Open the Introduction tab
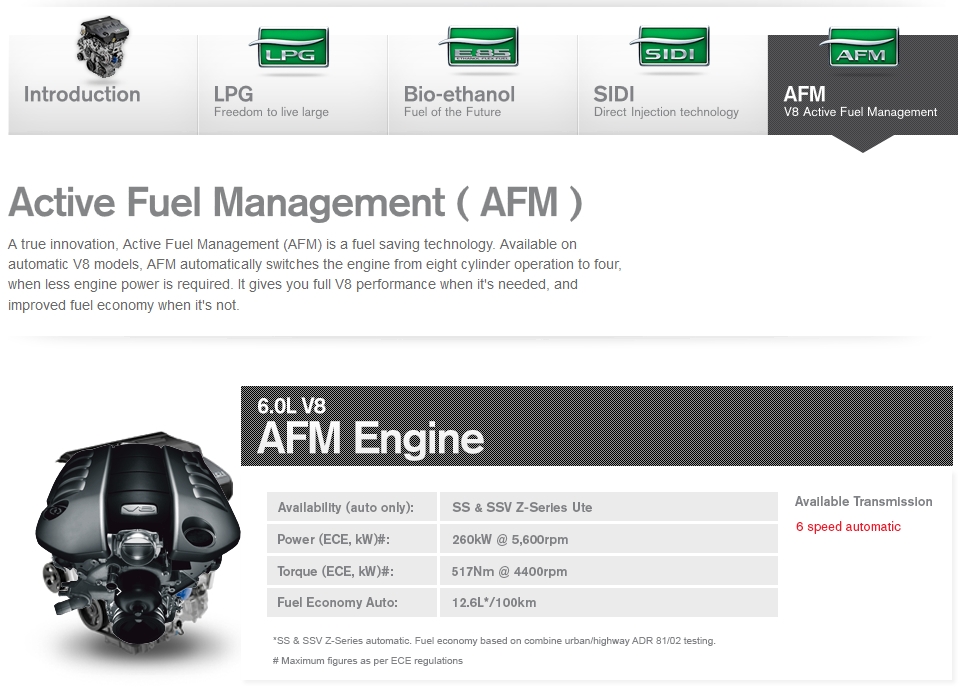The height and width of the screenshot is (693, 965). 103,84
